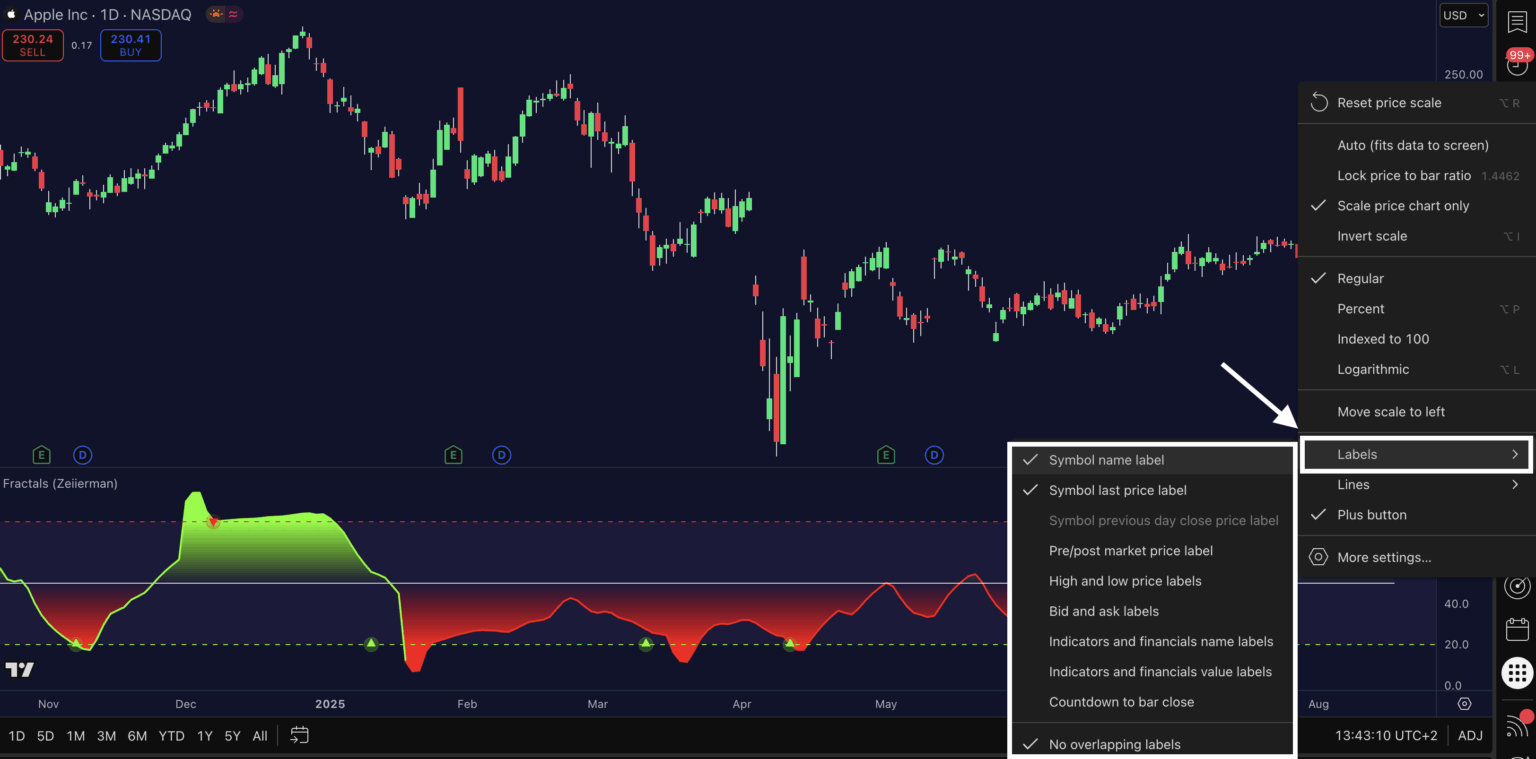Click the market status badge beside NASDAQ
The height and width of the screenshot is (759, 1536).
point(223,15)
